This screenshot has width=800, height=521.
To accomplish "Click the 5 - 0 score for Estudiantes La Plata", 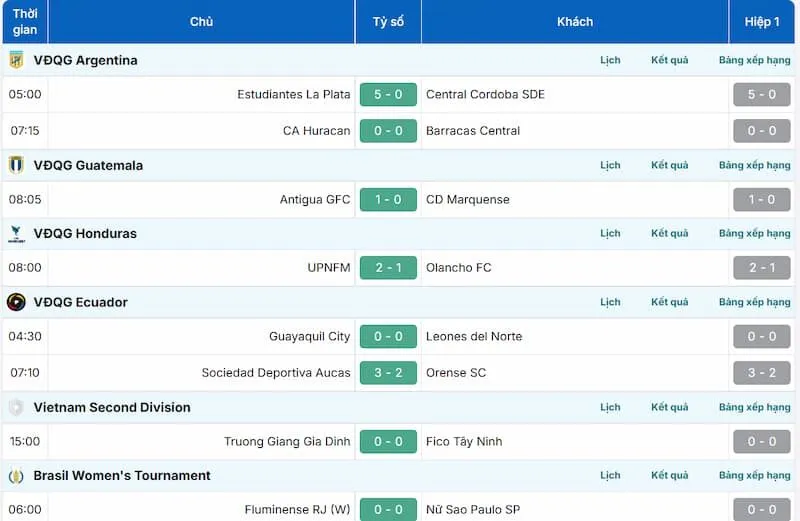I will (x=388, y=95).
